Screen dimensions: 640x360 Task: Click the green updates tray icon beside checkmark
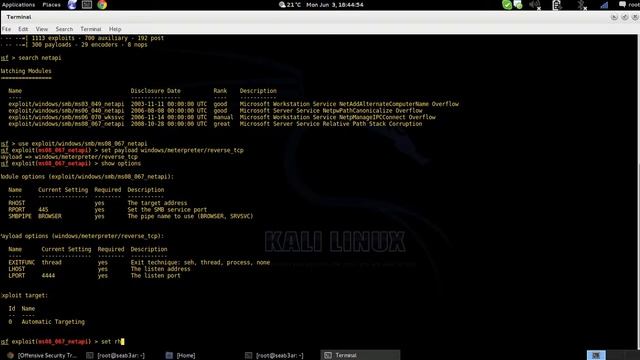pos(518,5)
